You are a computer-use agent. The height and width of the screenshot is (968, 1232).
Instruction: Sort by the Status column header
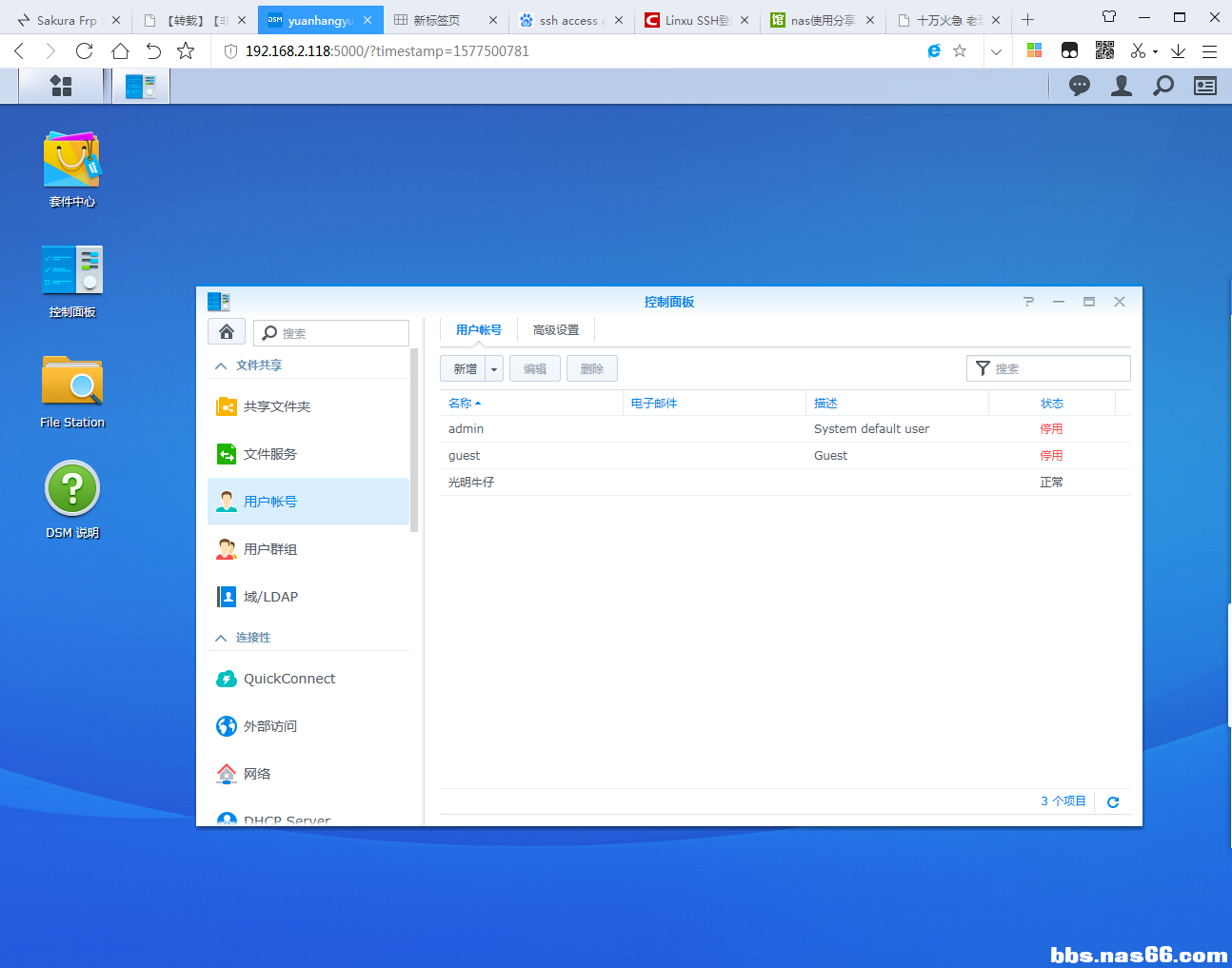(x=1052, y=404)
